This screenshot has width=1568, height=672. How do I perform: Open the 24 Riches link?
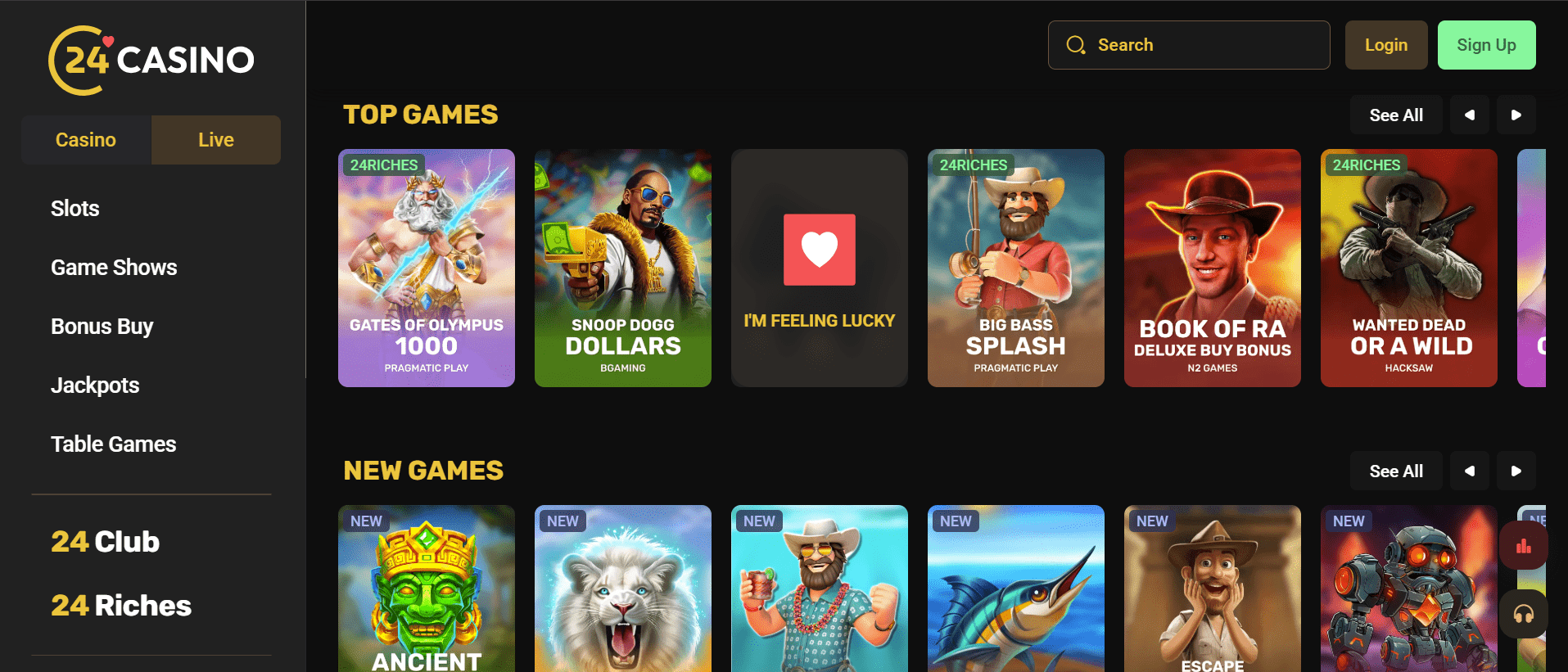coord(121,606)
